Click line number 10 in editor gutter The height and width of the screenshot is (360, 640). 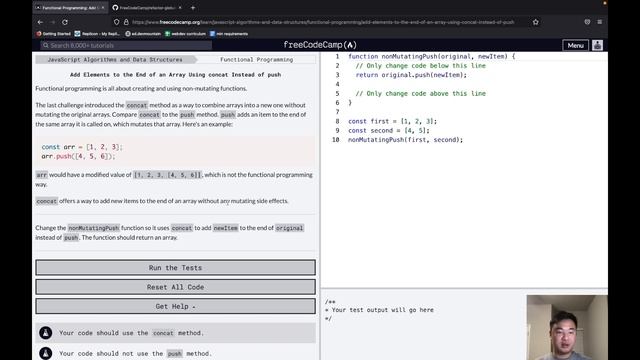[x=336, y=140]
